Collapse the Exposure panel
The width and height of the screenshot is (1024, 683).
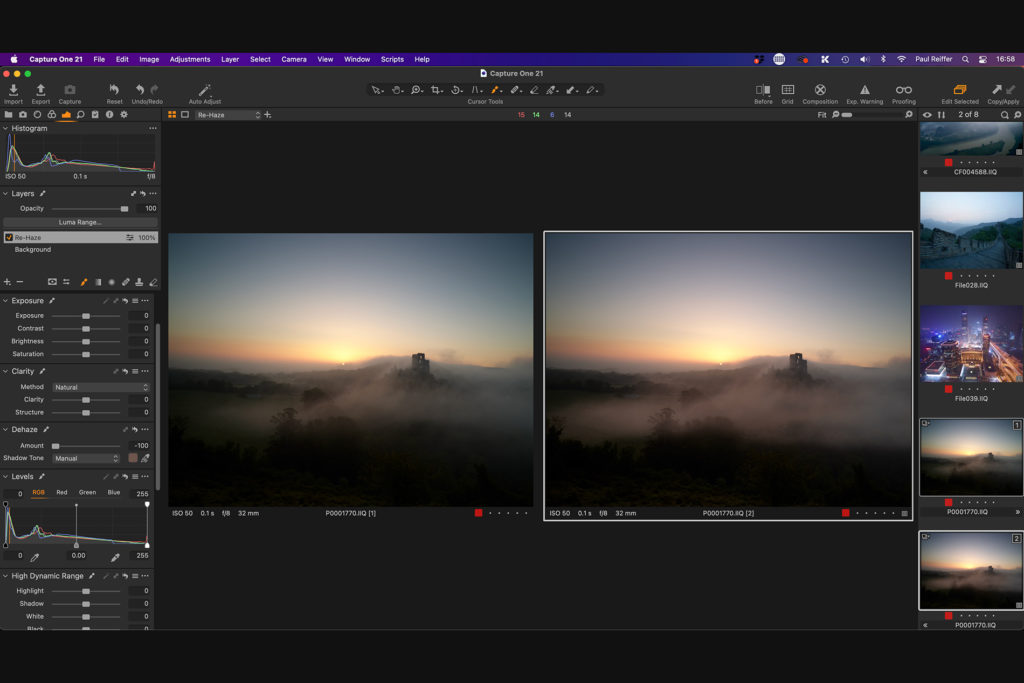5,301
